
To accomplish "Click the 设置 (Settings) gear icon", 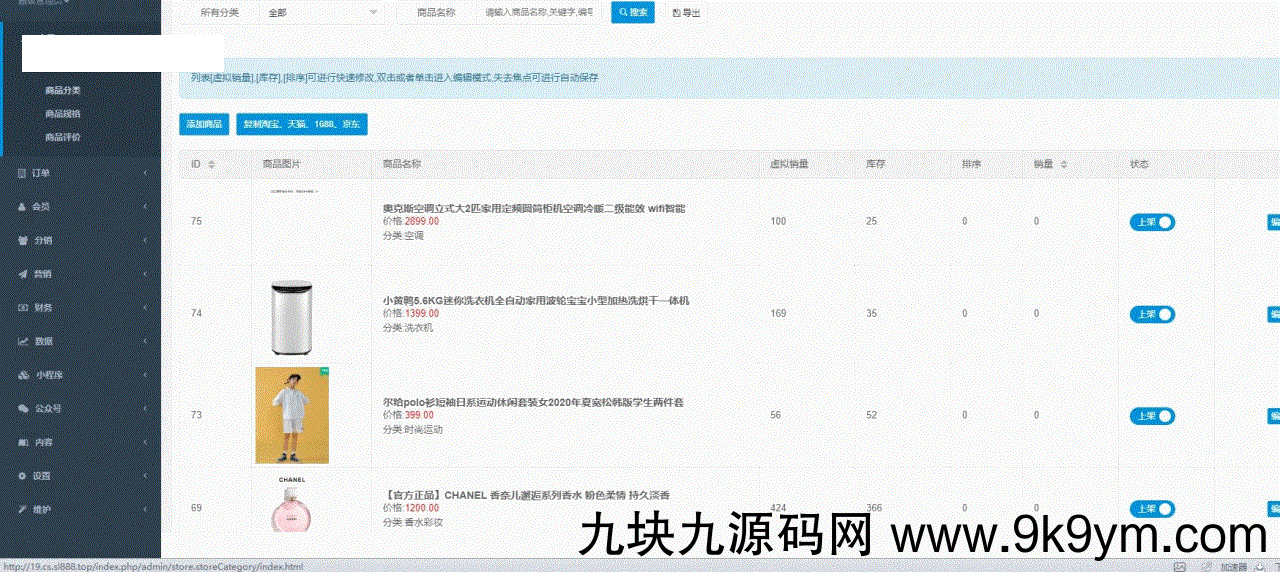I will 22,476.
